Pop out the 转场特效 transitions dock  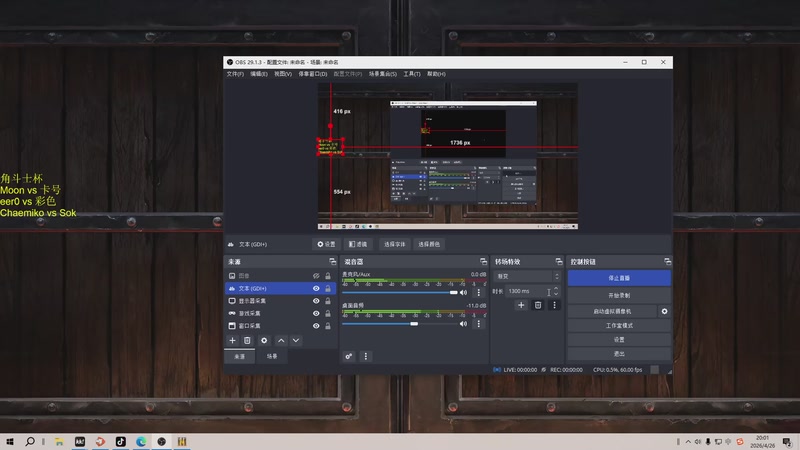coord(559,262)
